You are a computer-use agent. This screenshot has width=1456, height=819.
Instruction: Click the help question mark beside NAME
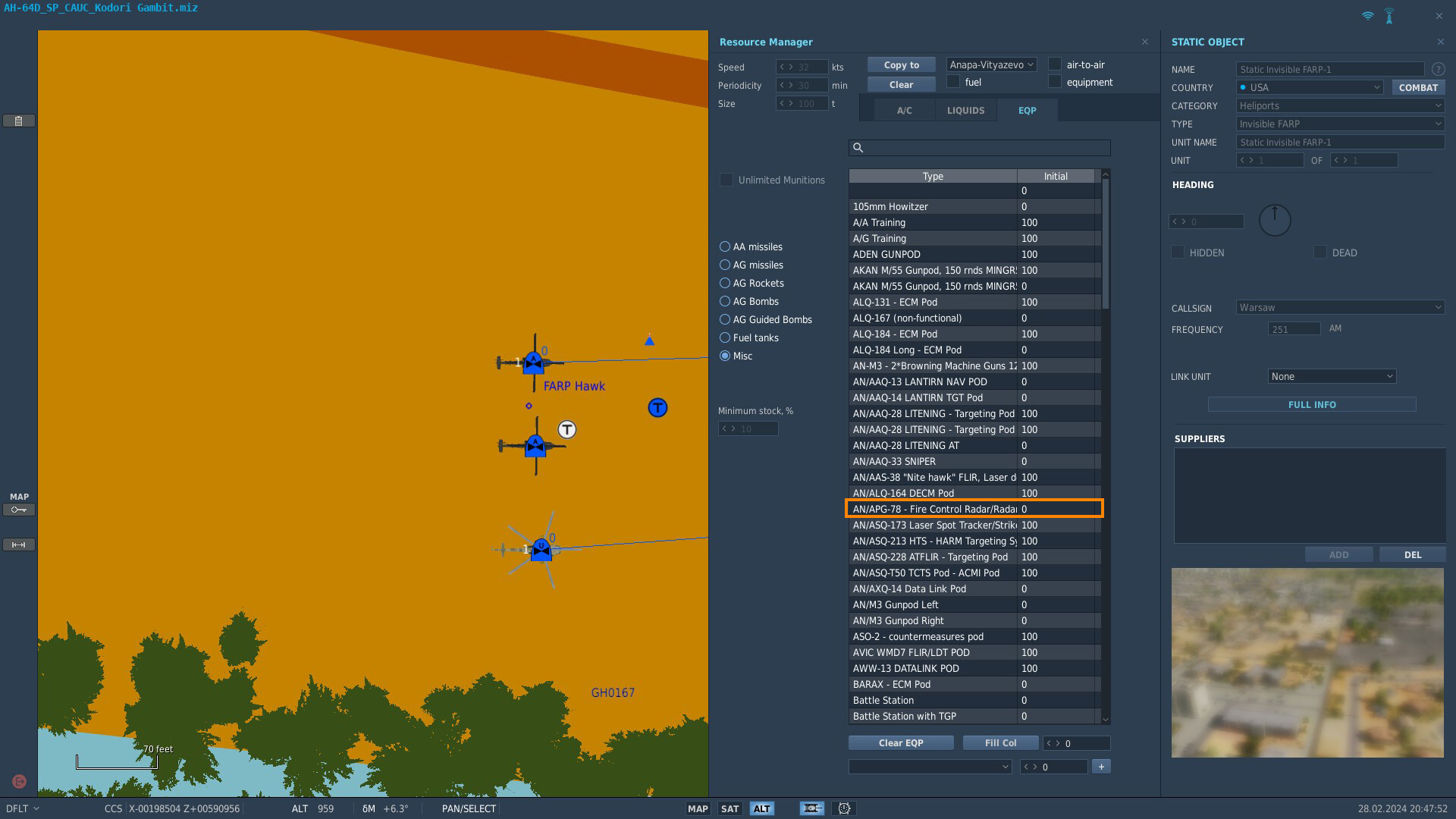click(x=1438, y=69)
